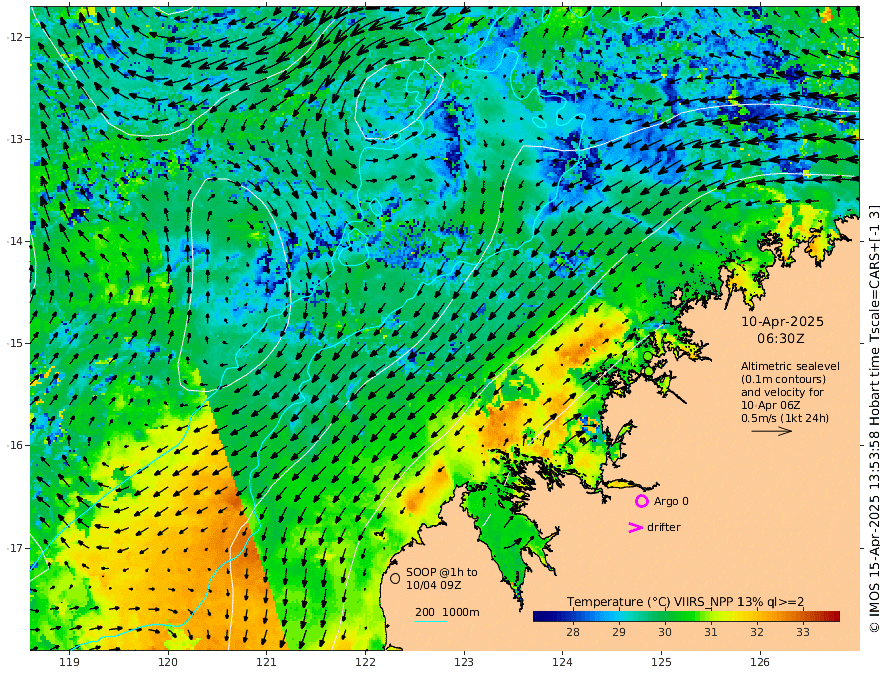Screen dimensions: 880x680
Task: Click the "(0.1m contours)" text line
Action: [x=783, y=379]
